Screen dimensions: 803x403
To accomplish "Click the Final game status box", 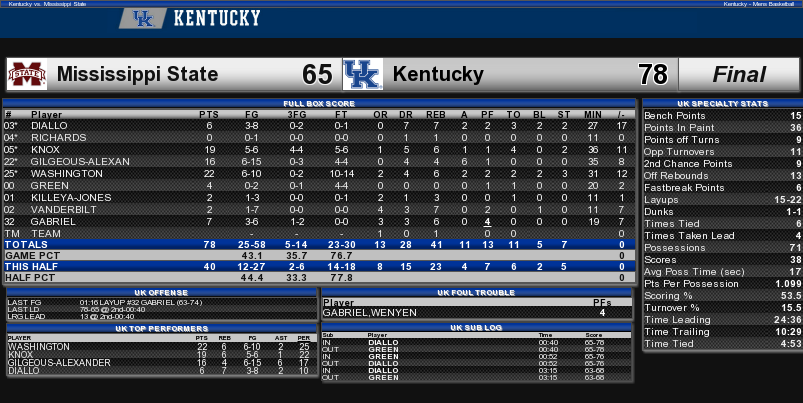I will (739, 74).
